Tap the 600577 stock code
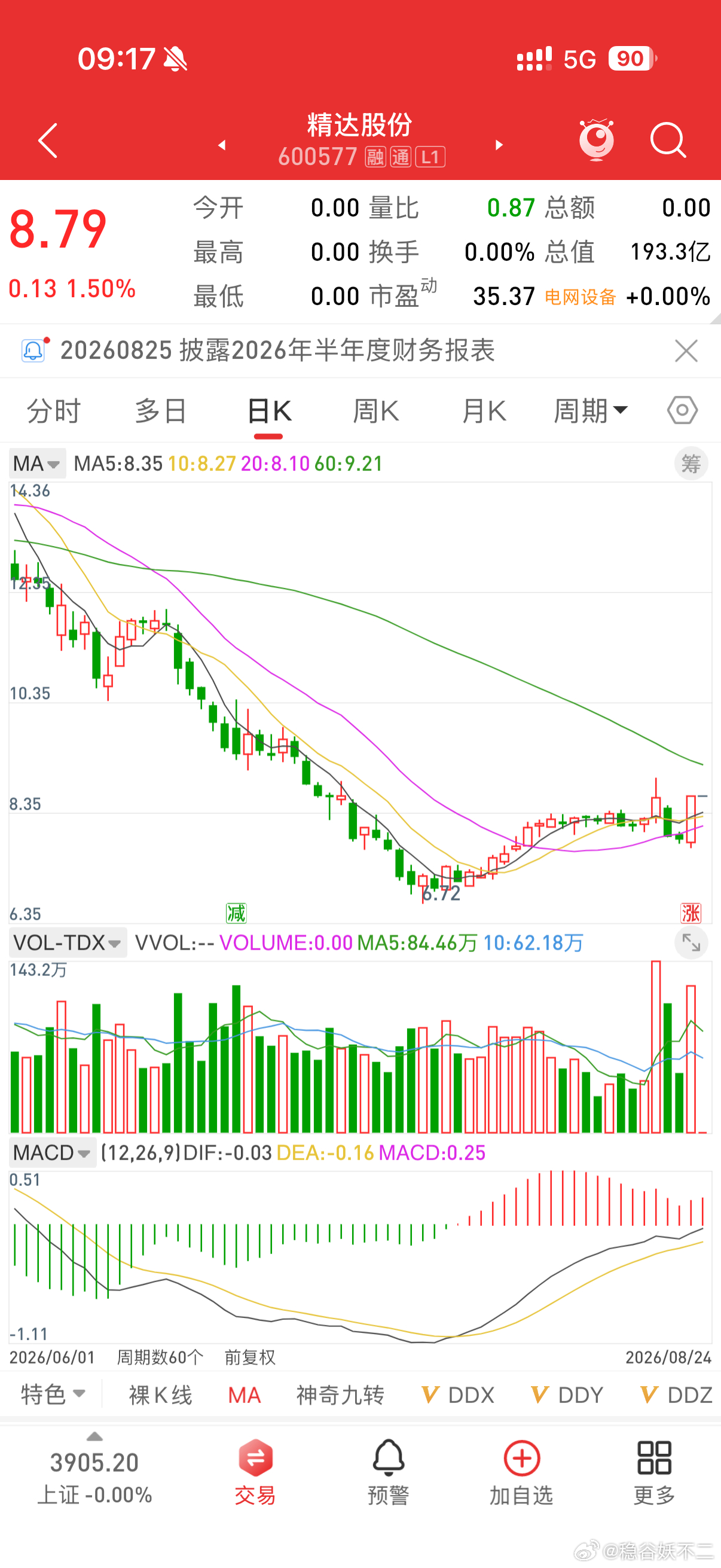721x1568 pixels. click(317, 157)
